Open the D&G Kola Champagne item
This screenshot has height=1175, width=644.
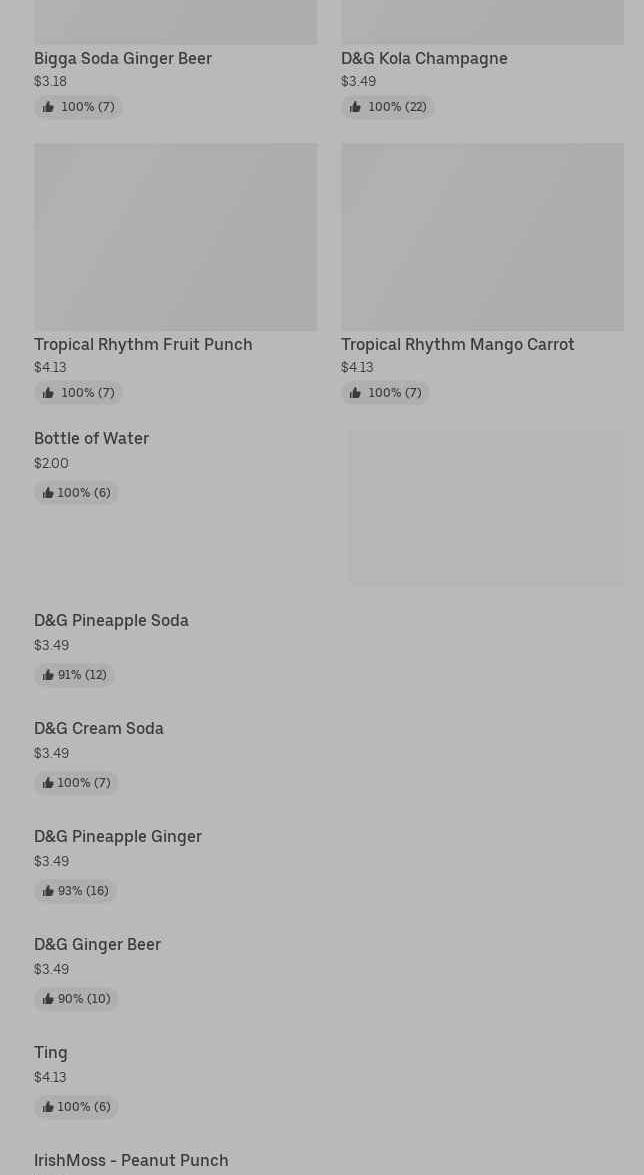click(x=424, y=58)
